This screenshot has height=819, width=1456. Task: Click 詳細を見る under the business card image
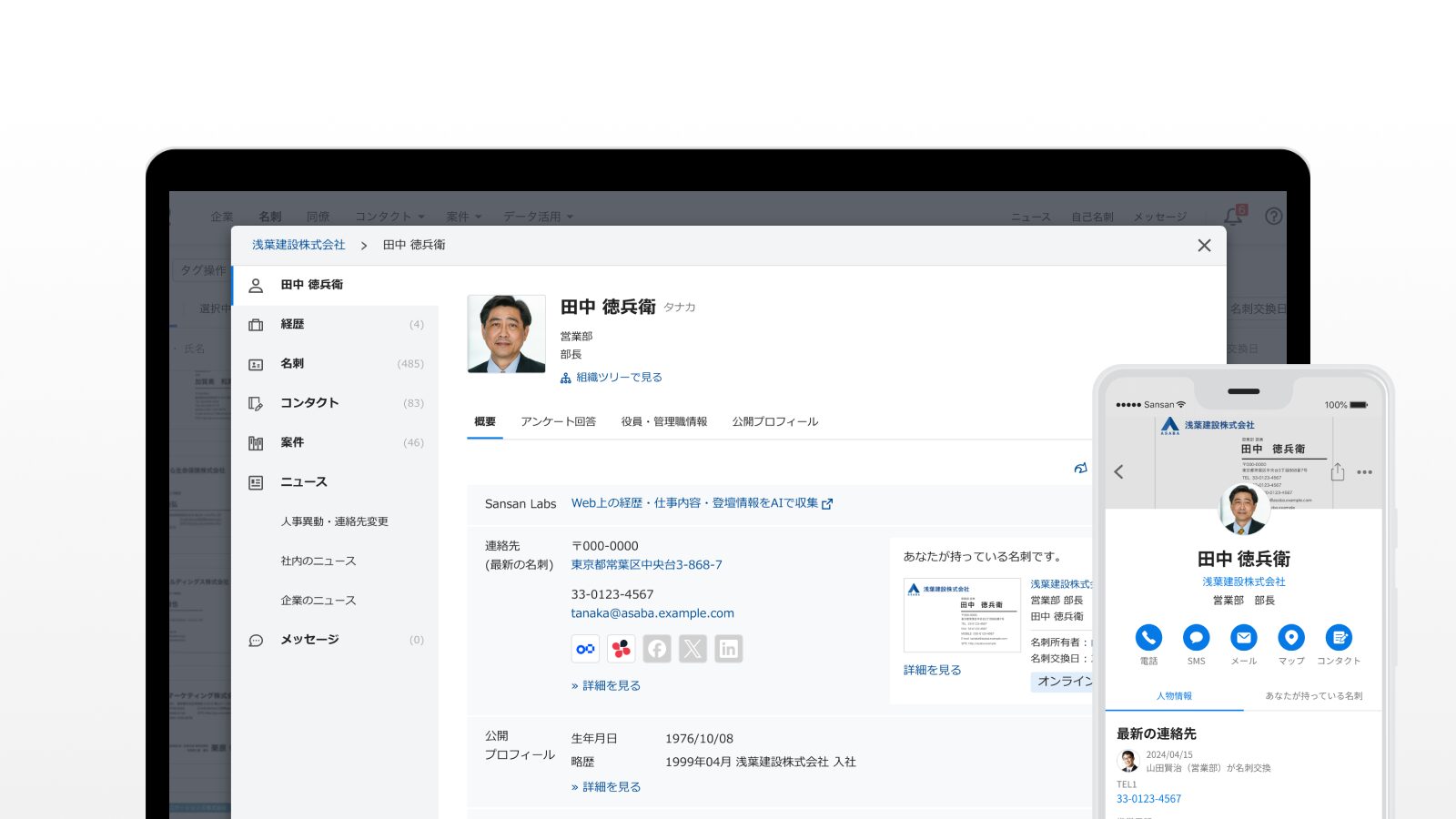932,671
